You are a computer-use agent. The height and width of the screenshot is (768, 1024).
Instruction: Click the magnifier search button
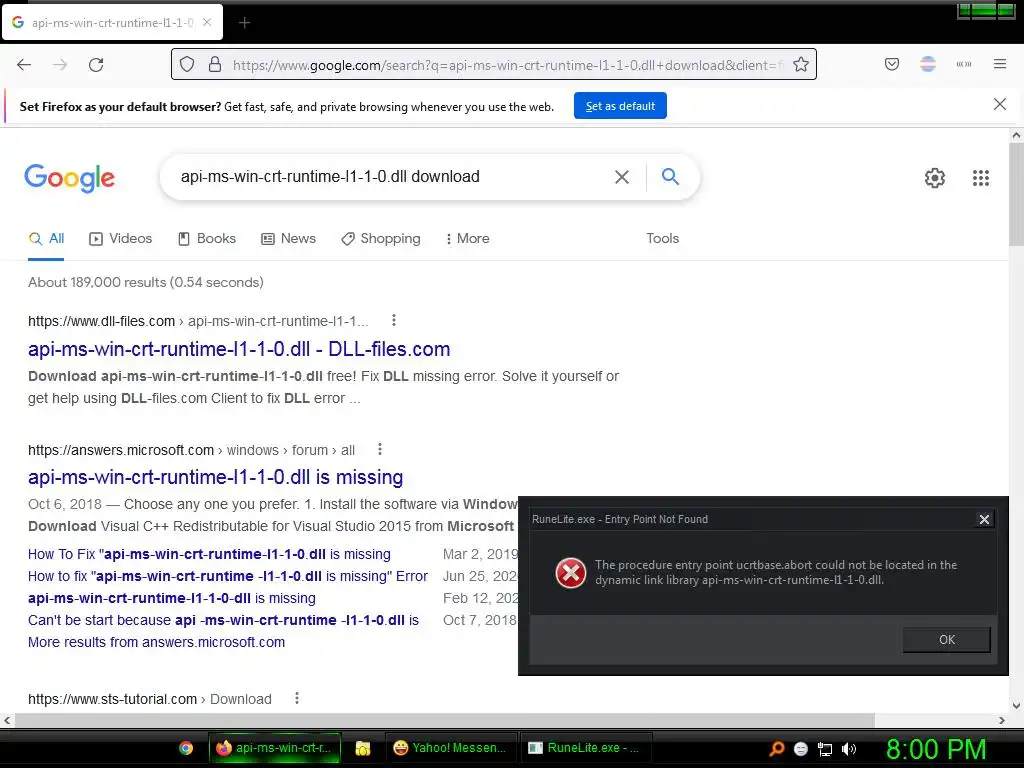670,176
